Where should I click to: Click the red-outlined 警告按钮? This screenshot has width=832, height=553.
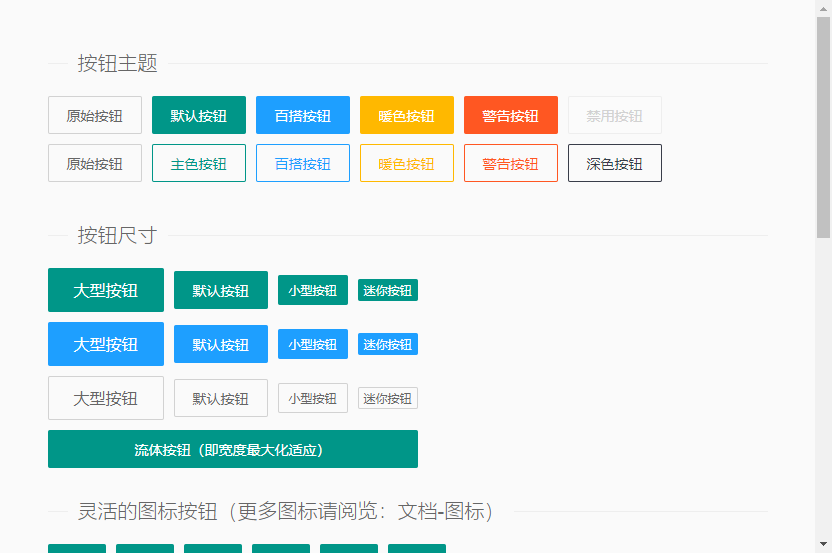point(511,163)
